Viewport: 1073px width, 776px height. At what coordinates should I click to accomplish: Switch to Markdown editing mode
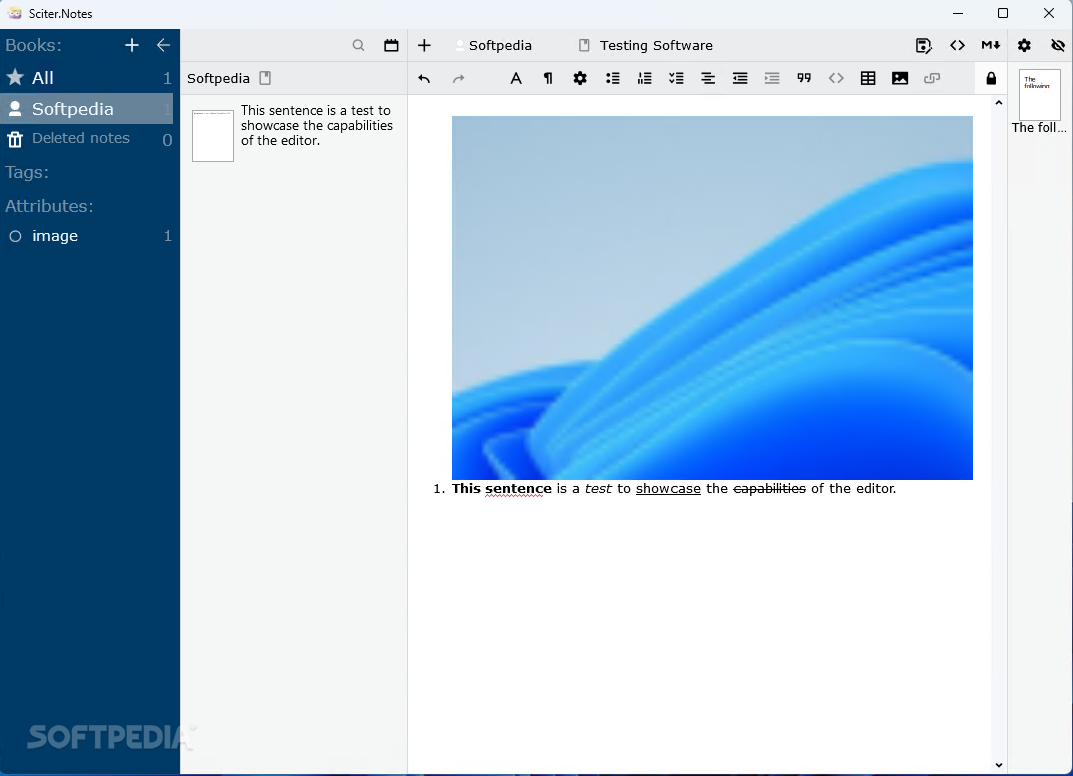click(991, 45)
